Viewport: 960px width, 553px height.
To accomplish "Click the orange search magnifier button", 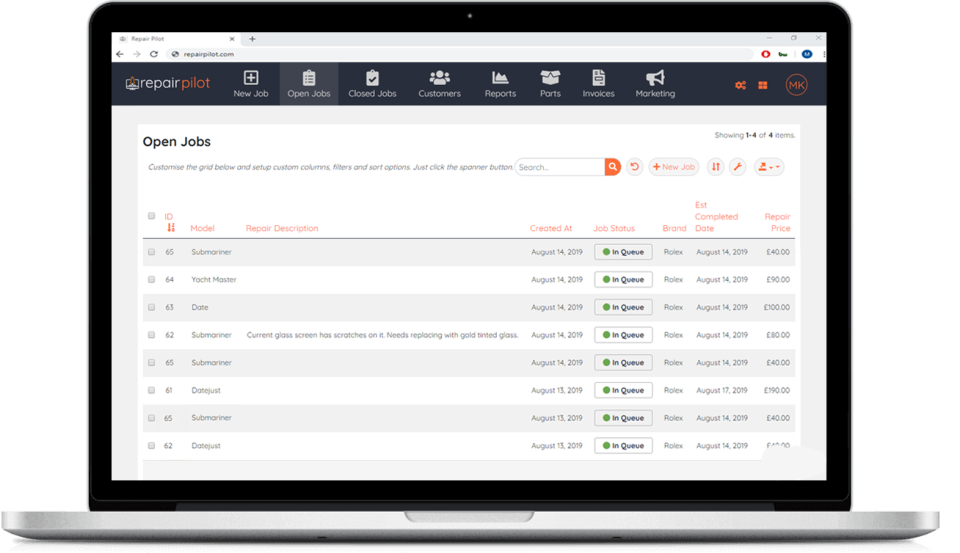I will tap(612, 167).
